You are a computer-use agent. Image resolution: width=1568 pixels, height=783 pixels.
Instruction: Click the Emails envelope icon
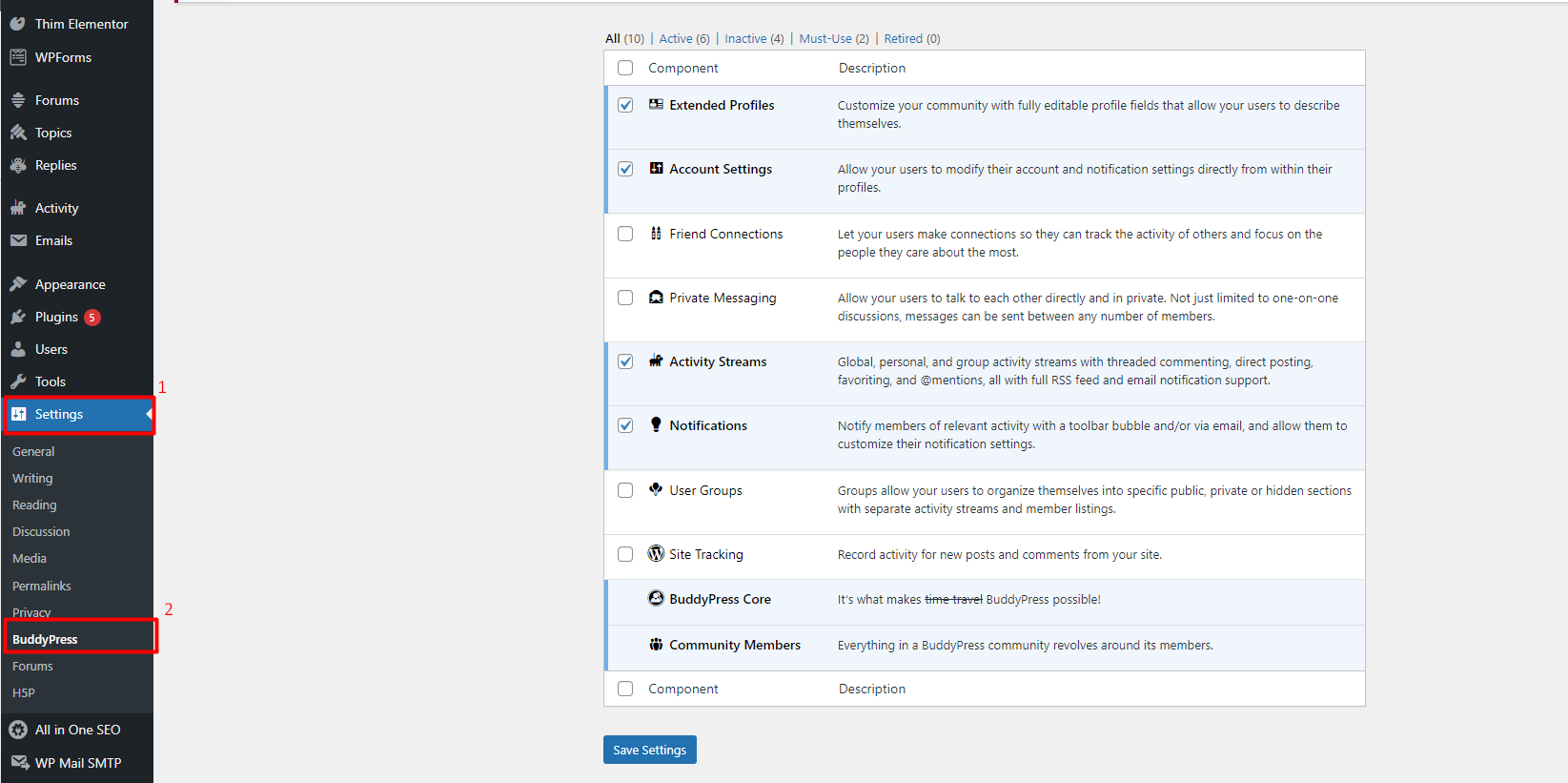click(x=18, y=240)
